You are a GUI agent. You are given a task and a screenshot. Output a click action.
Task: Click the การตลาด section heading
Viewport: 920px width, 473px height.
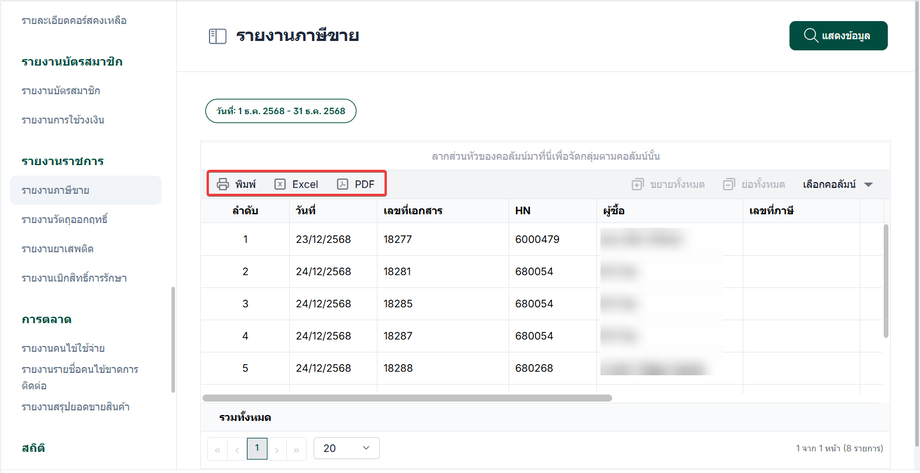tap(46, 319)
